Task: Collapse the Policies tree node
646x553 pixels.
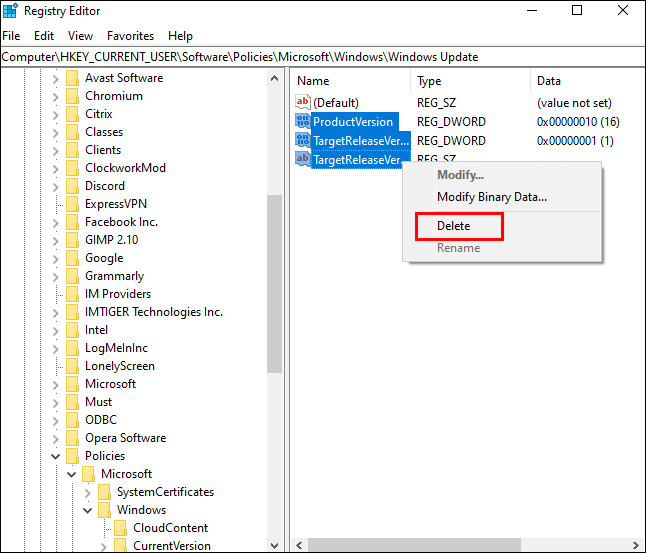Action: click(x=56, y=456)
